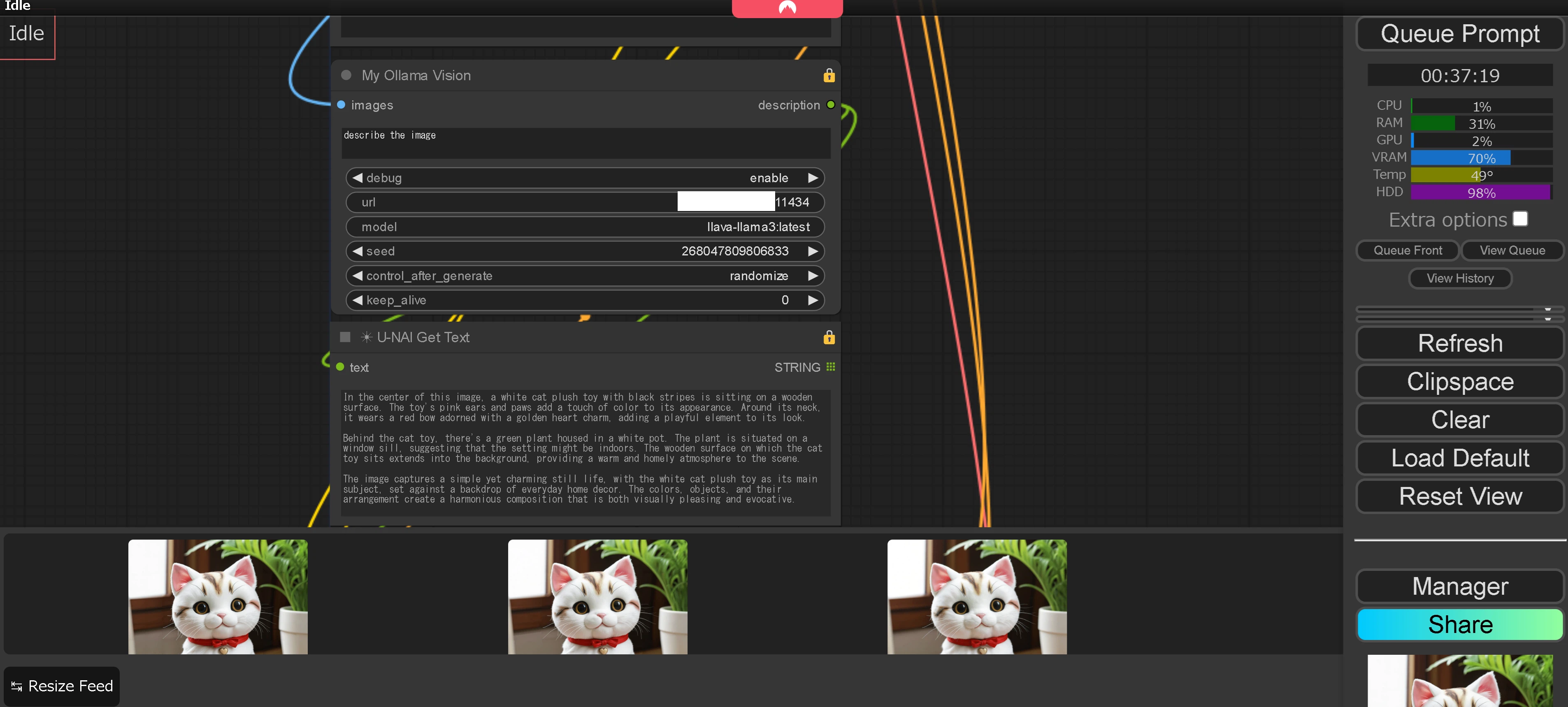Click the Share button

pyautogui.click(x=1460, y=624)
